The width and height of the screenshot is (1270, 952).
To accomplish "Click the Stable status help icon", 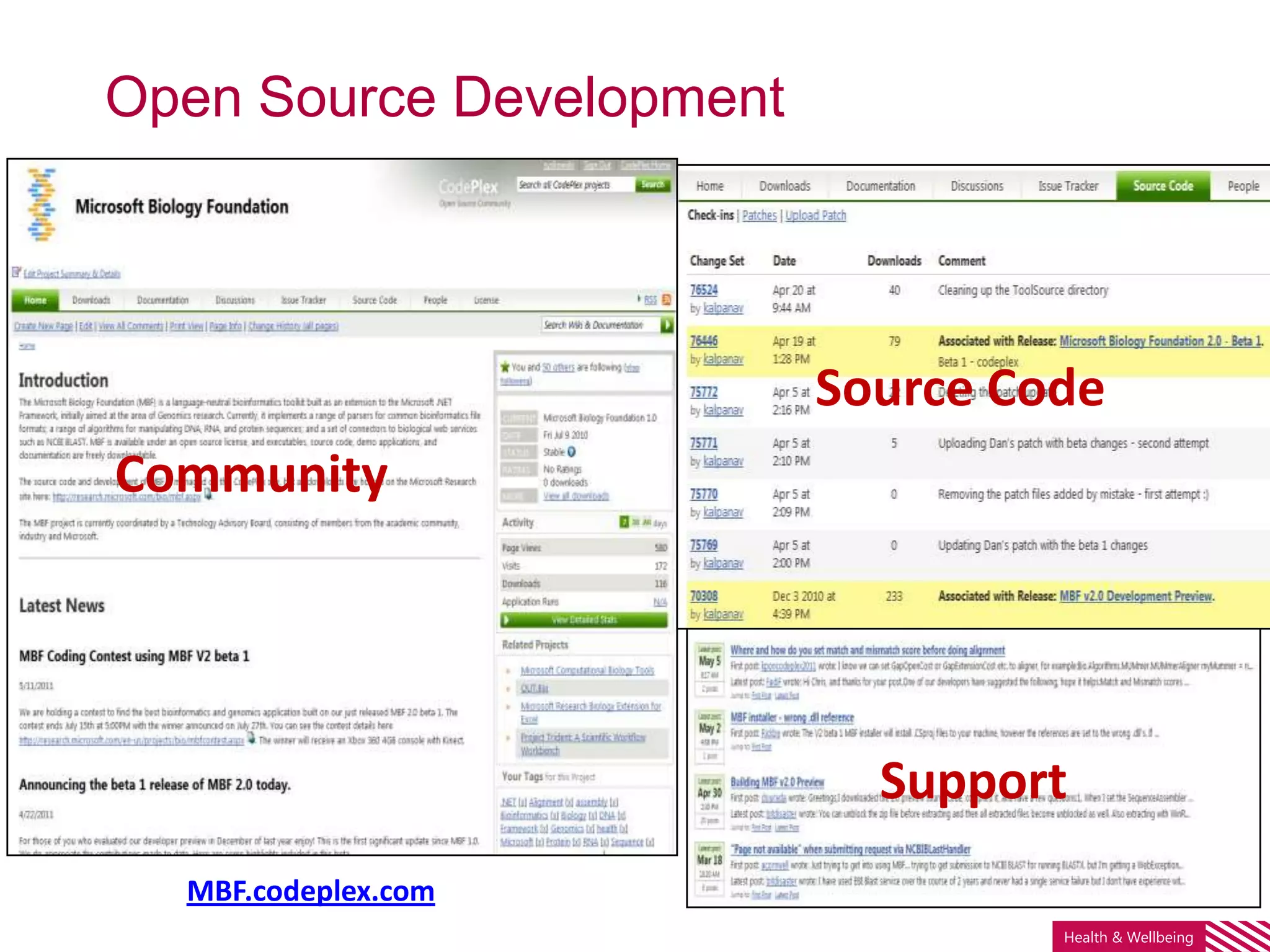I will pos(572,452).
